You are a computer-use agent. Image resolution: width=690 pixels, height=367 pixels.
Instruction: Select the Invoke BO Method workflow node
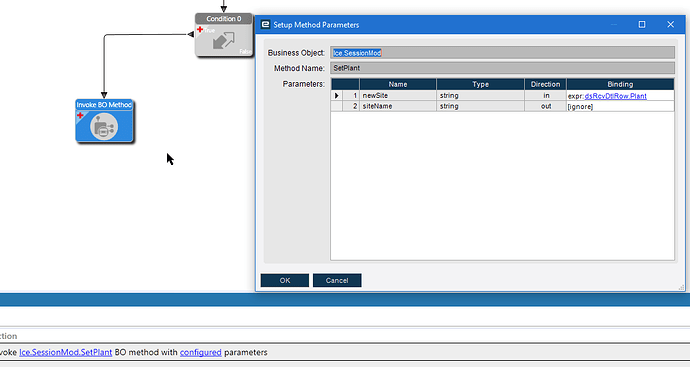click(x=104, y=121)
